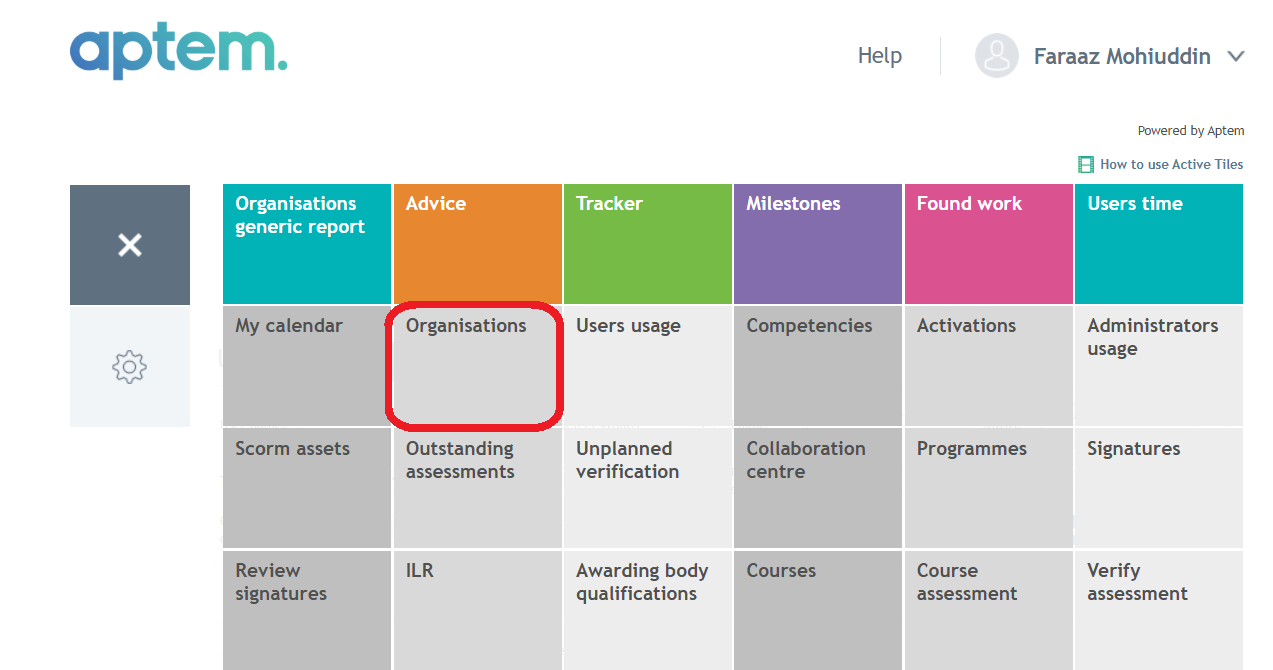The image size is (1273, 670).
Task: Open How to use Active Tiles
Action: [1171, 164]
